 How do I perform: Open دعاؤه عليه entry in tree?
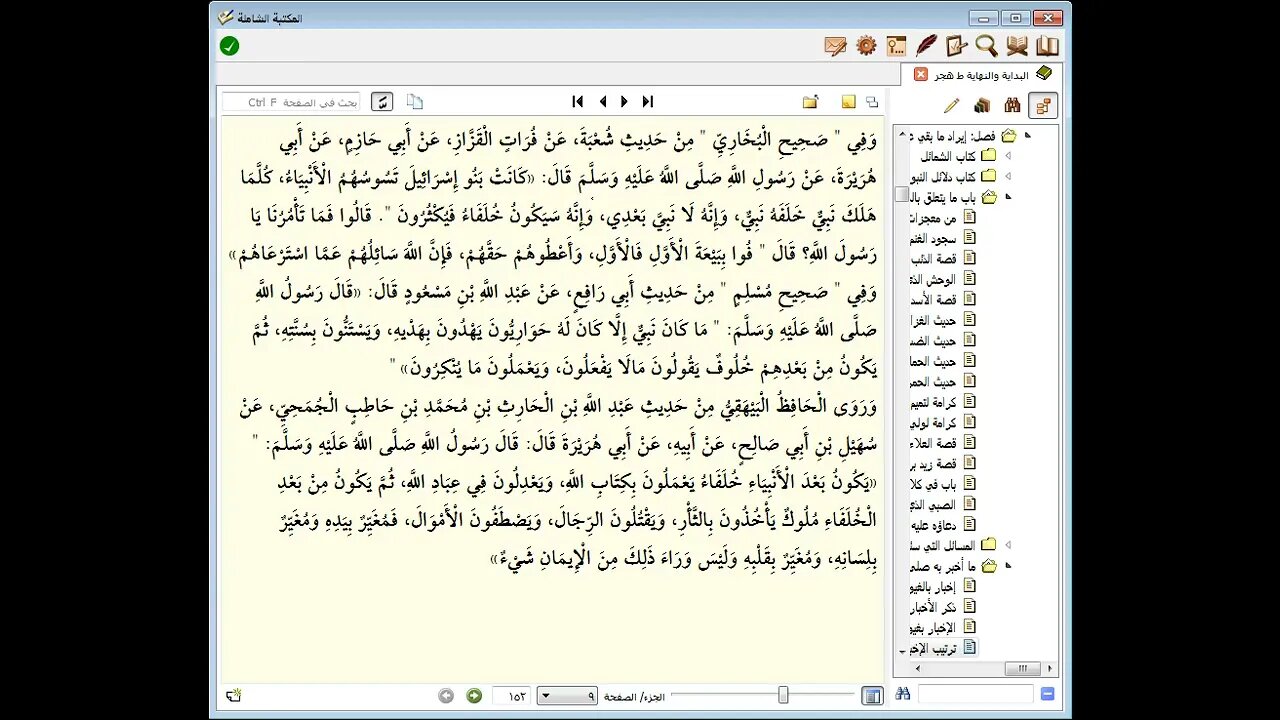[943, 525]
